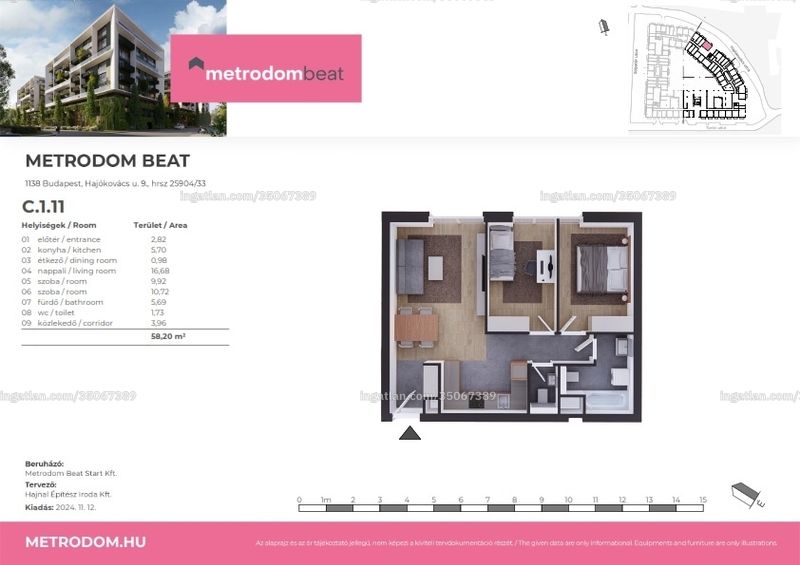
Task: Select Hajnal Építész Iroda Kft. text
Action: 68,495
